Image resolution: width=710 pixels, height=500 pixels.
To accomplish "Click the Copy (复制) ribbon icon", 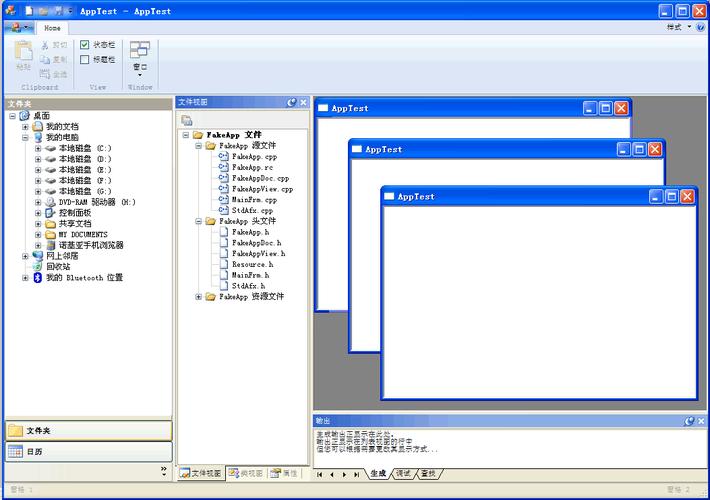I will (x=45, y=59).
